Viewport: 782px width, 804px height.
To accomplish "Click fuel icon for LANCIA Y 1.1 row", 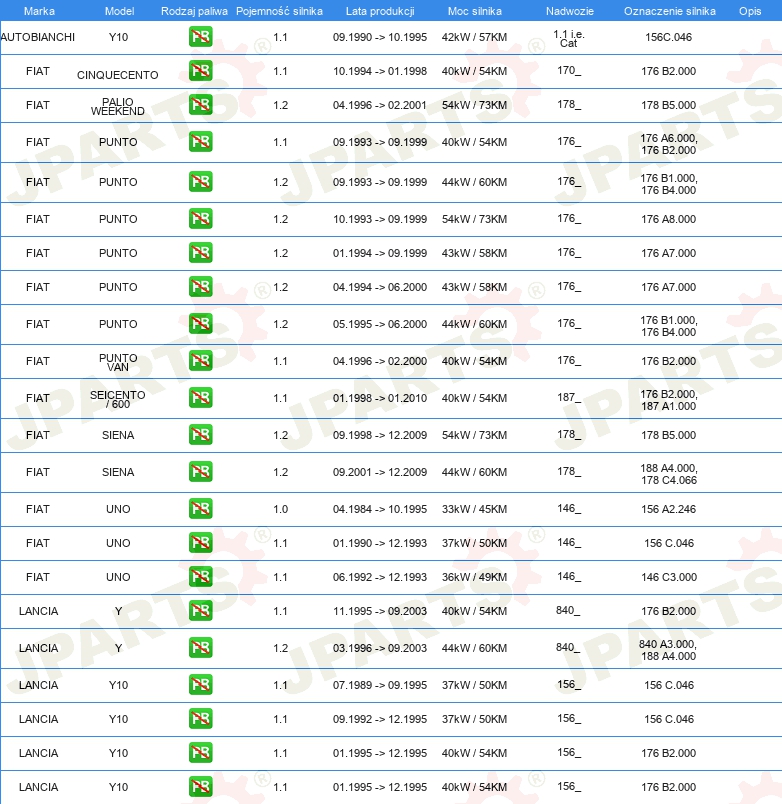I will 200,610.
